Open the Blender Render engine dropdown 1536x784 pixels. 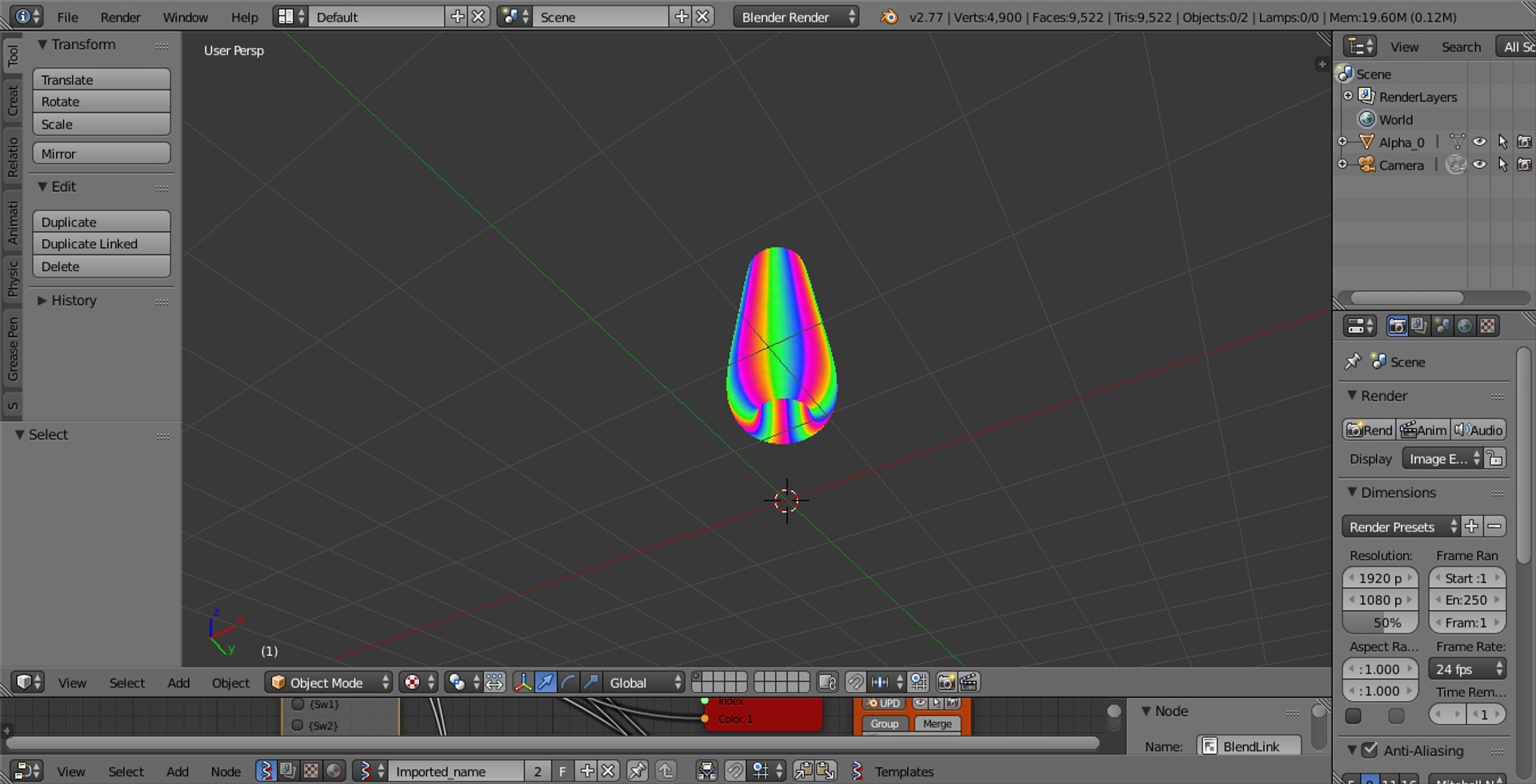click(x=796, y=17)
